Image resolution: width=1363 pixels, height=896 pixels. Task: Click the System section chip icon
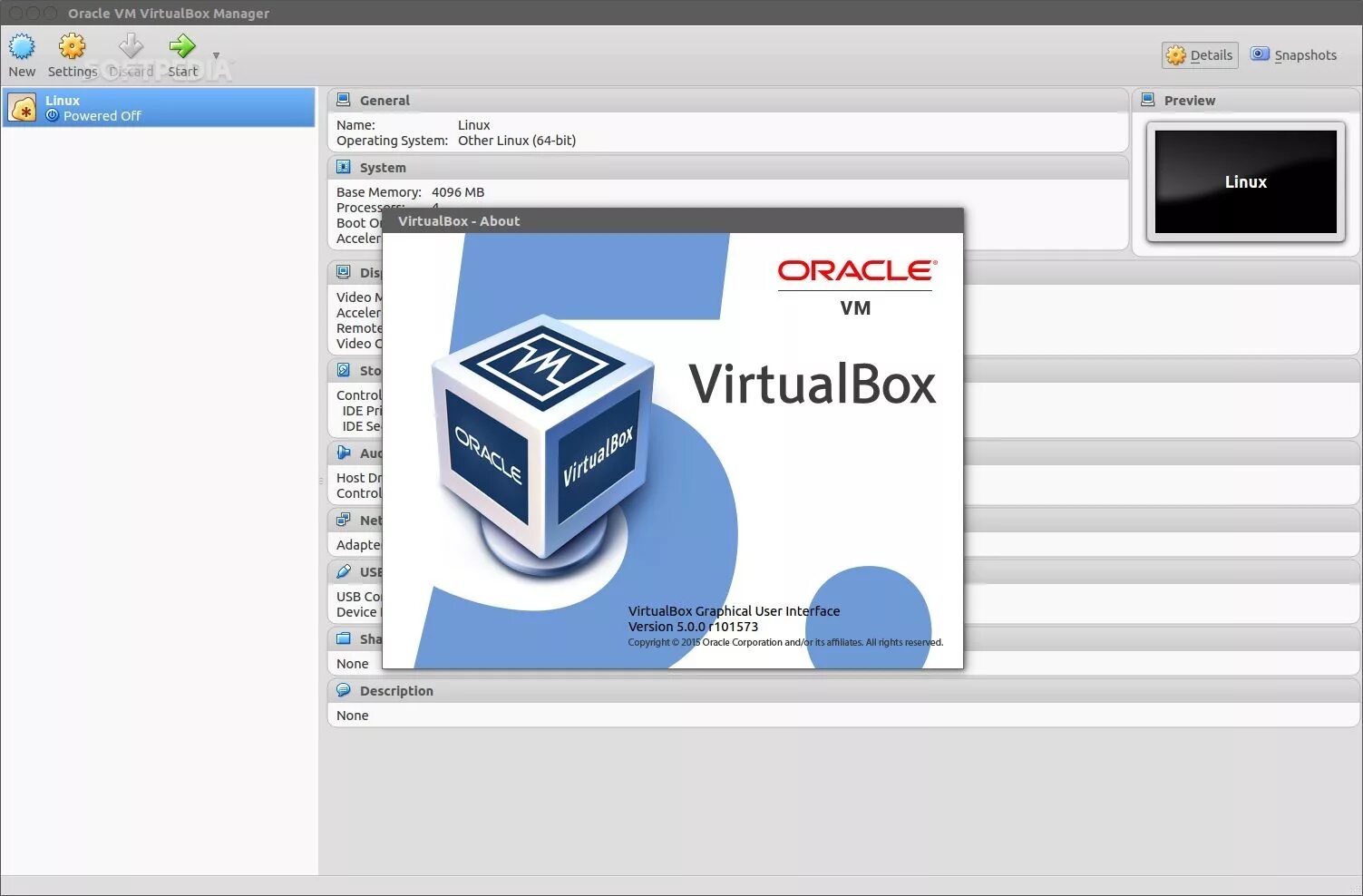pyautogui.click(x=344, y=167)
